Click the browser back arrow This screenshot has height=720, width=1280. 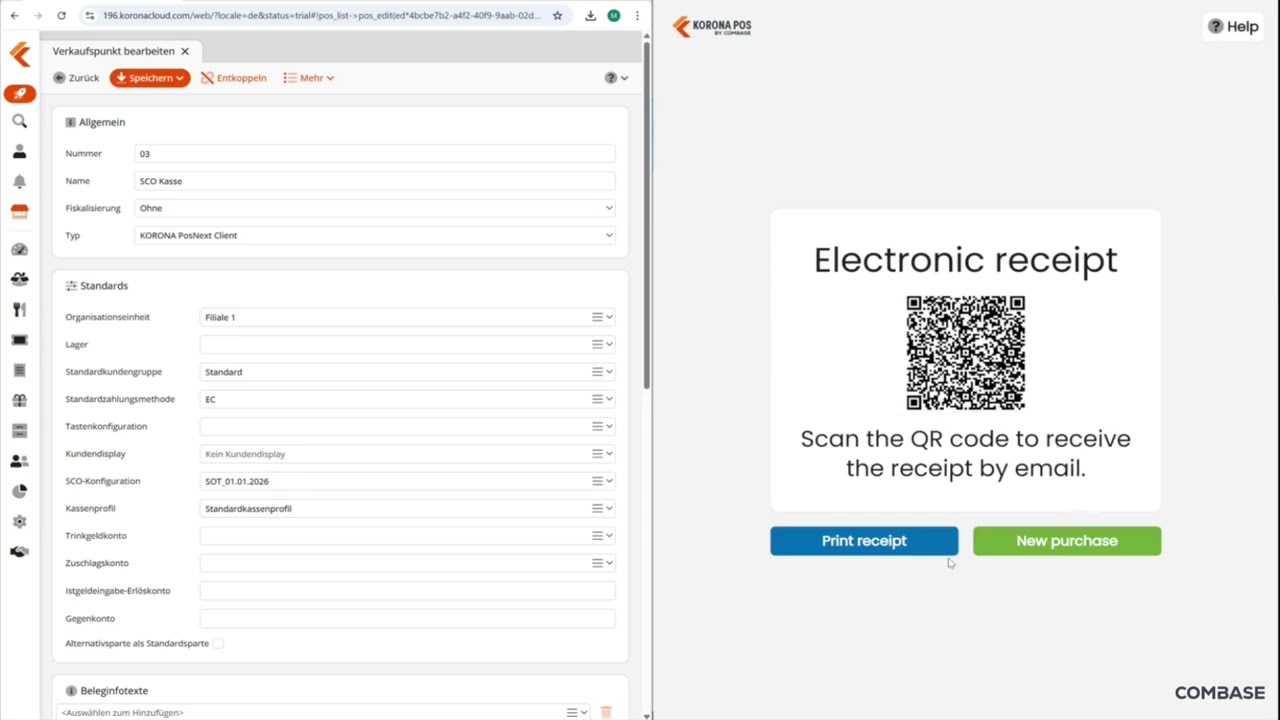[x=14, y=16]
